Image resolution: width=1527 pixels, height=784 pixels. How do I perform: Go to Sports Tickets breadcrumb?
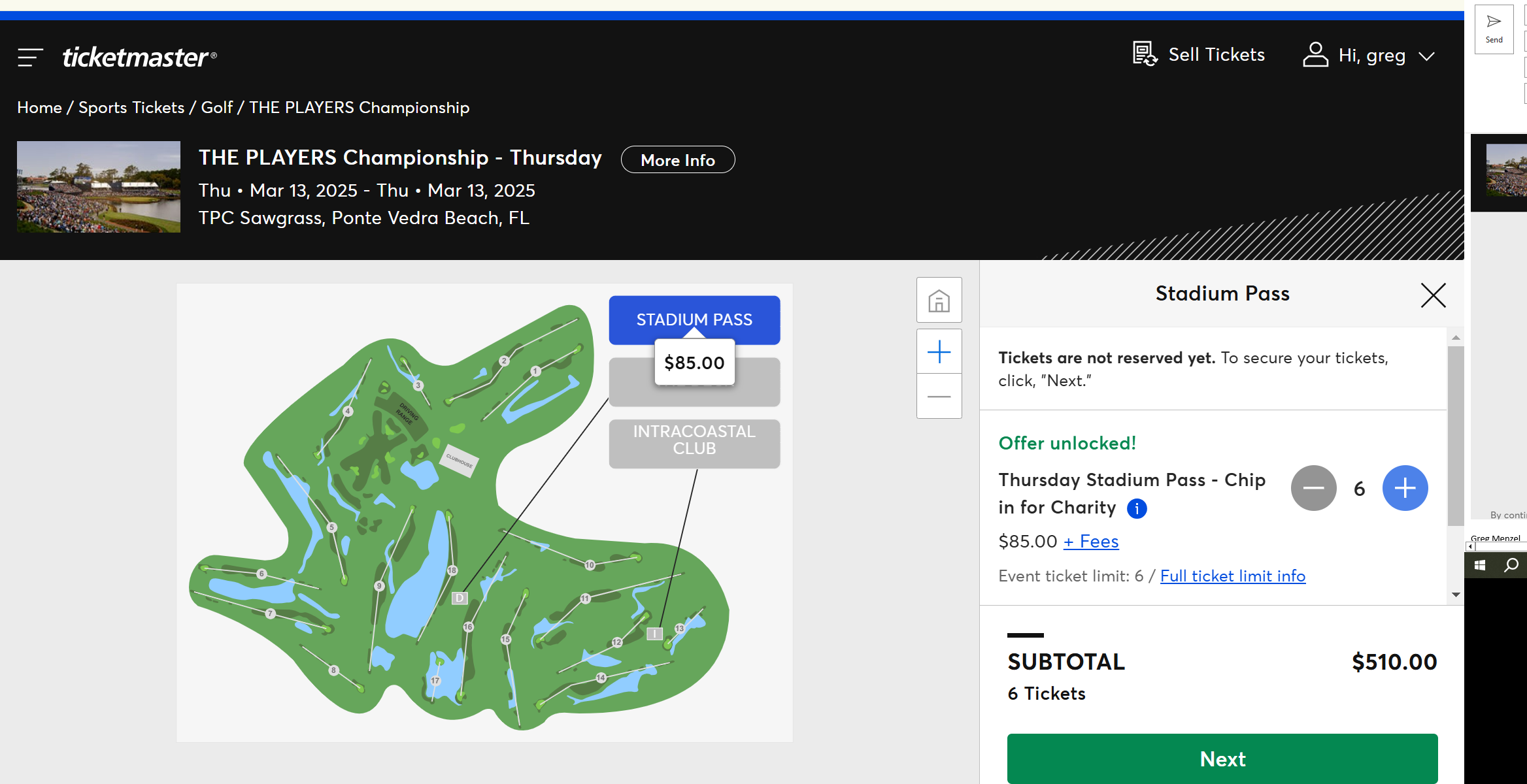coord(131,108)
